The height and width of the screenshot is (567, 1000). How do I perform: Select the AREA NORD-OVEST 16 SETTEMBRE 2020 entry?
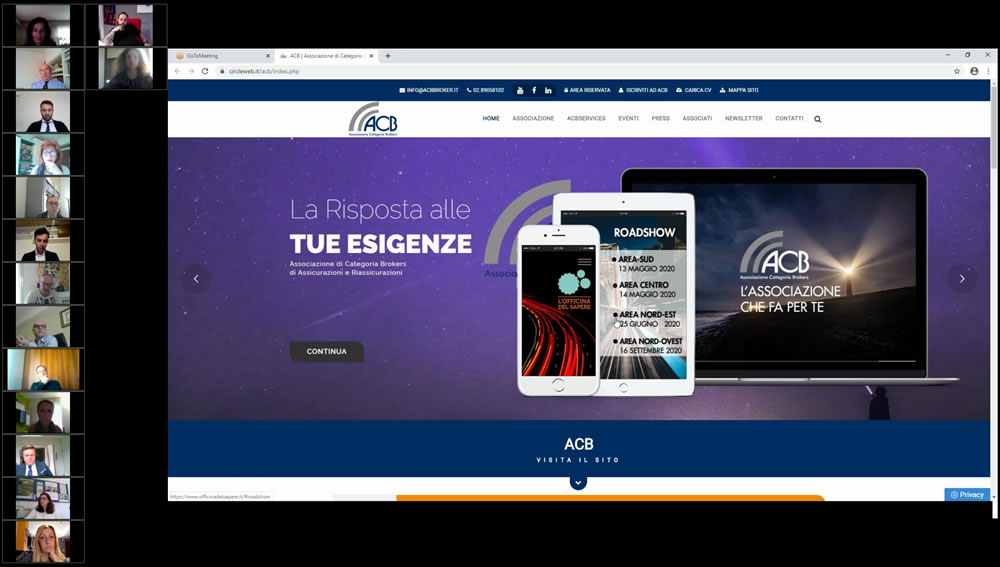[x=648, y=346]
